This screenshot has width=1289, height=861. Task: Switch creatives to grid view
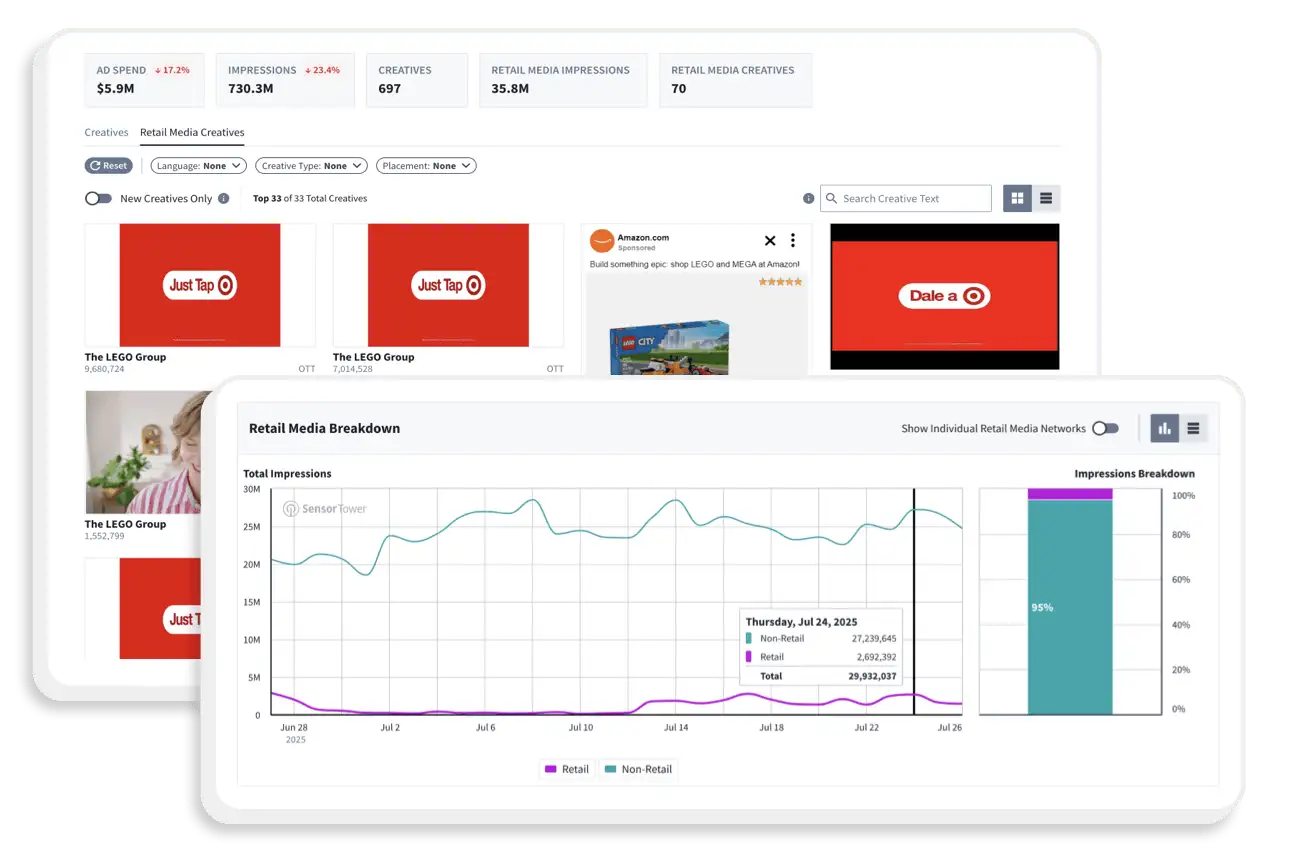(1017, 198)
